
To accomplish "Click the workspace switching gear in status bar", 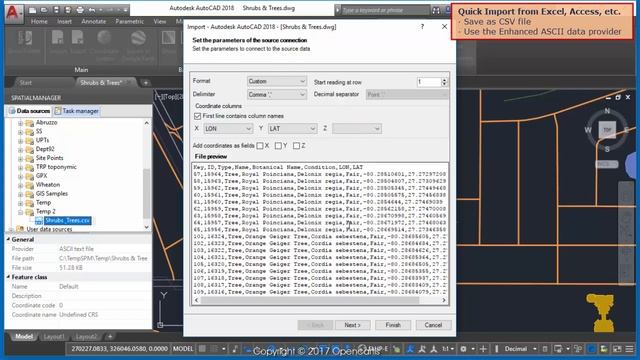I will [463, 349].
